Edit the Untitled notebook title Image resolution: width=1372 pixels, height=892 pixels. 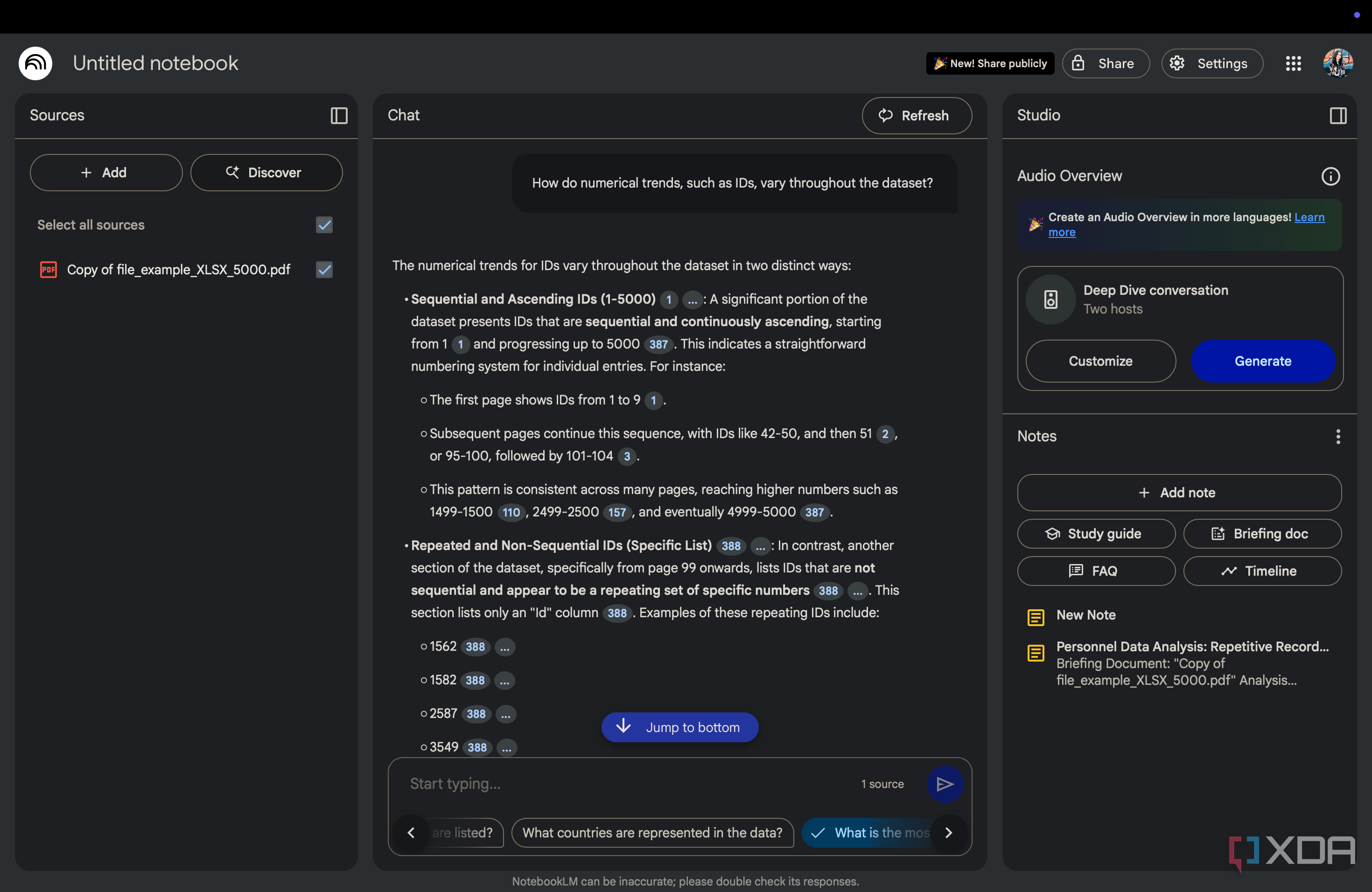click(156, 63)
